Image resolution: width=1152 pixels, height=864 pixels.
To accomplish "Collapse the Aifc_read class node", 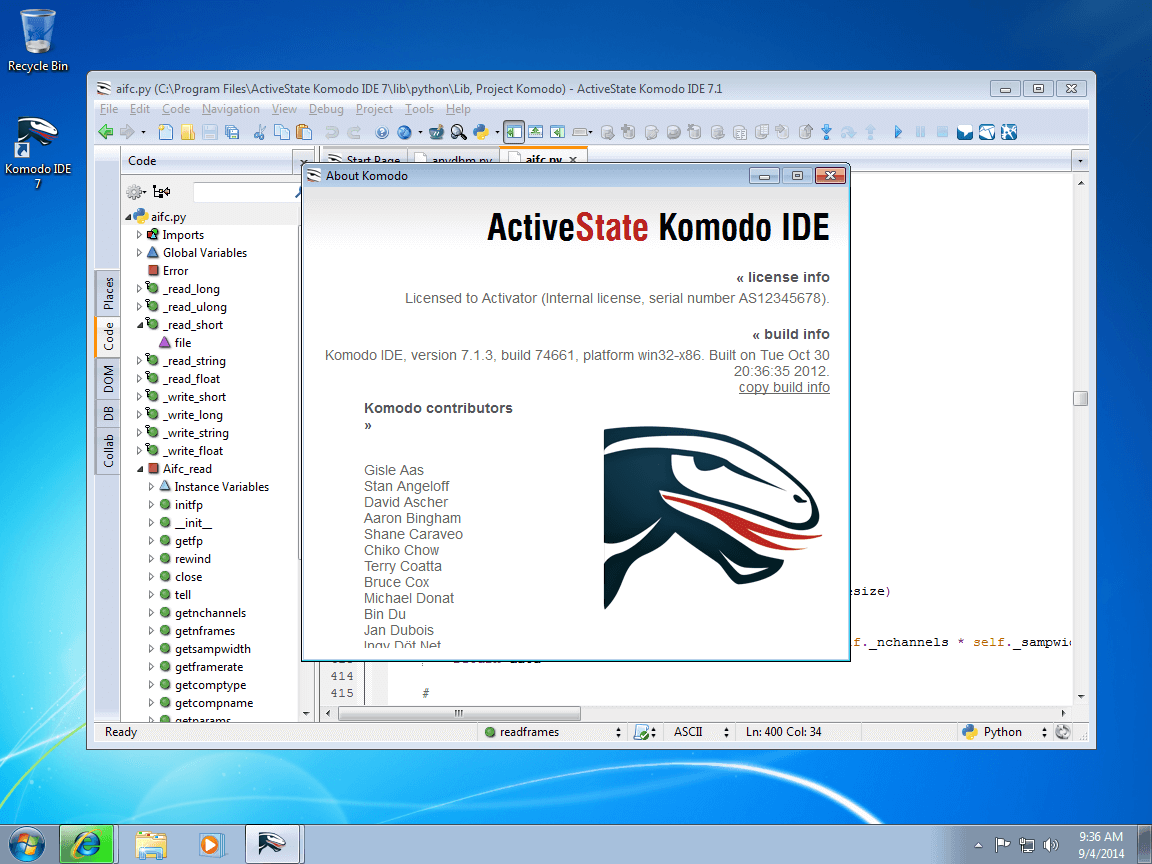I will click(140, 469).
